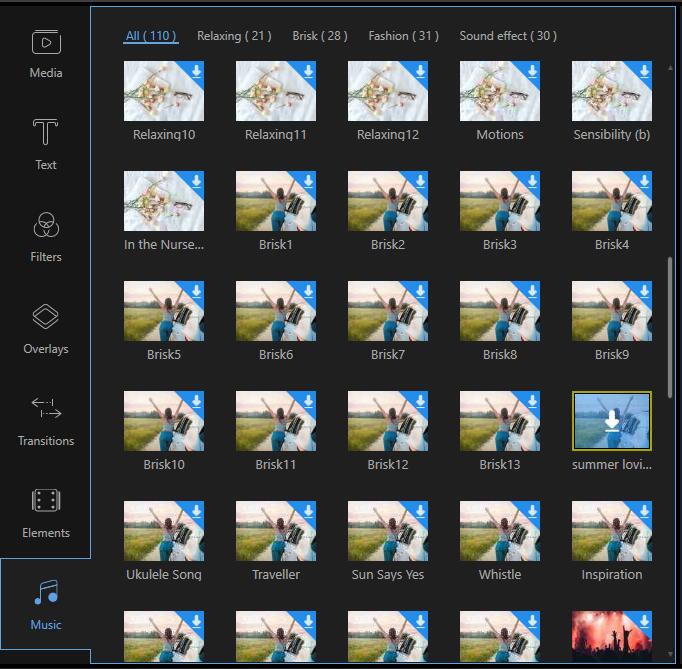This screenshot has height=669, width=682.
Task: Click the 'Brisk9' track name
Action: click(x=612, y=355)
